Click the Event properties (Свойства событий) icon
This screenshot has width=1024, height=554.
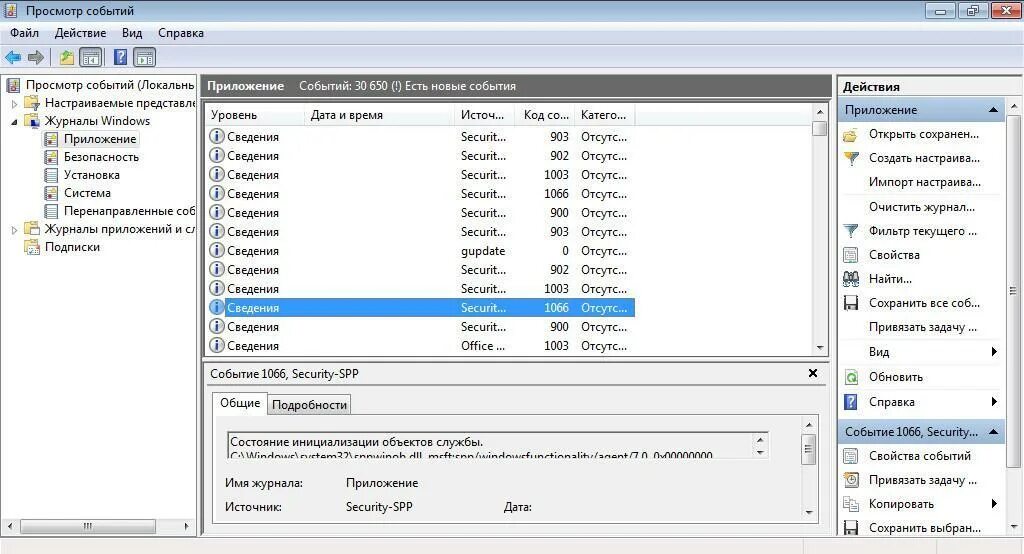[x=850, y=456]
